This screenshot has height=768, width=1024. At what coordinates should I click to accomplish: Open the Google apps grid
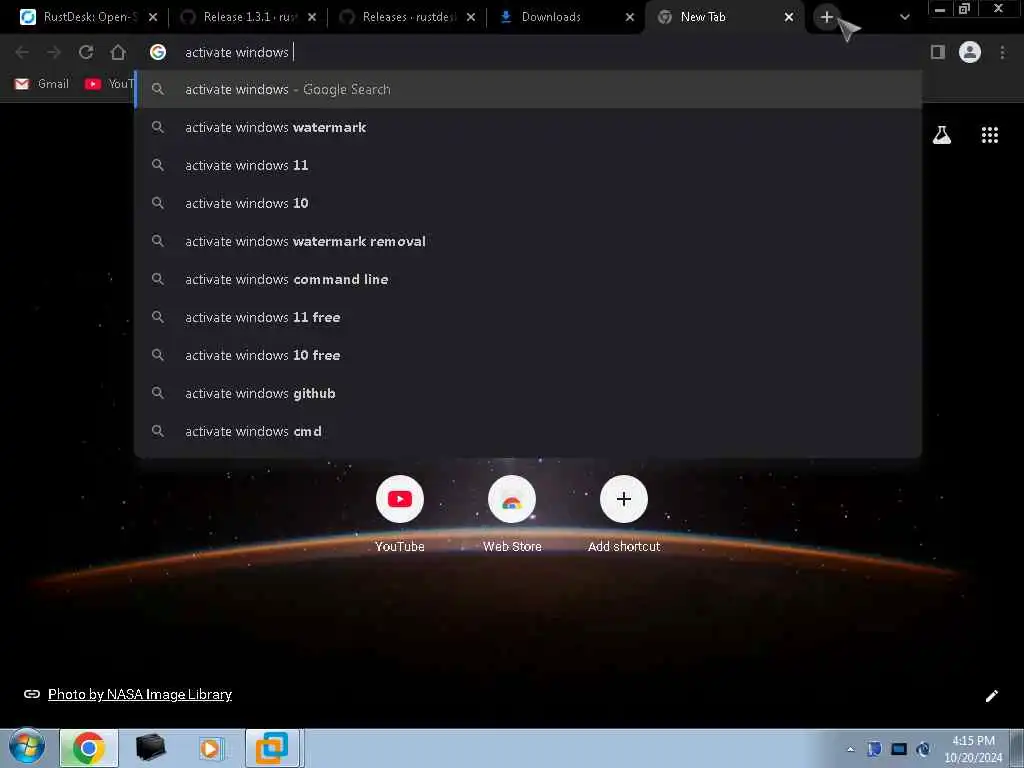pos(990,135)
